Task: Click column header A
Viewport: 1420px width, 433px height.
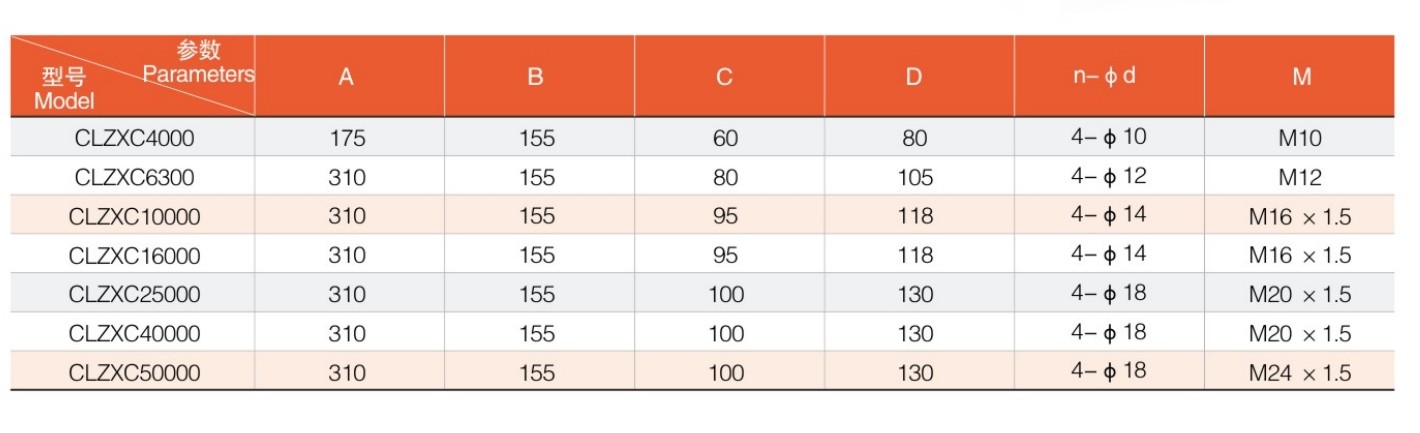Action: 346,77
